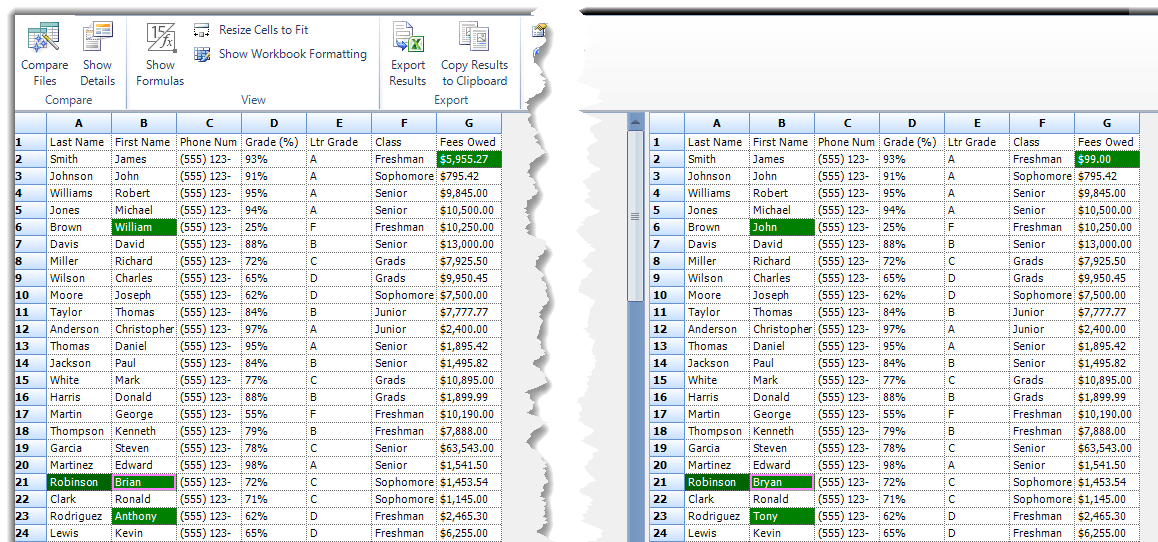Select highlighted John cell in Brown row, right grid

(x=782, y=227)
